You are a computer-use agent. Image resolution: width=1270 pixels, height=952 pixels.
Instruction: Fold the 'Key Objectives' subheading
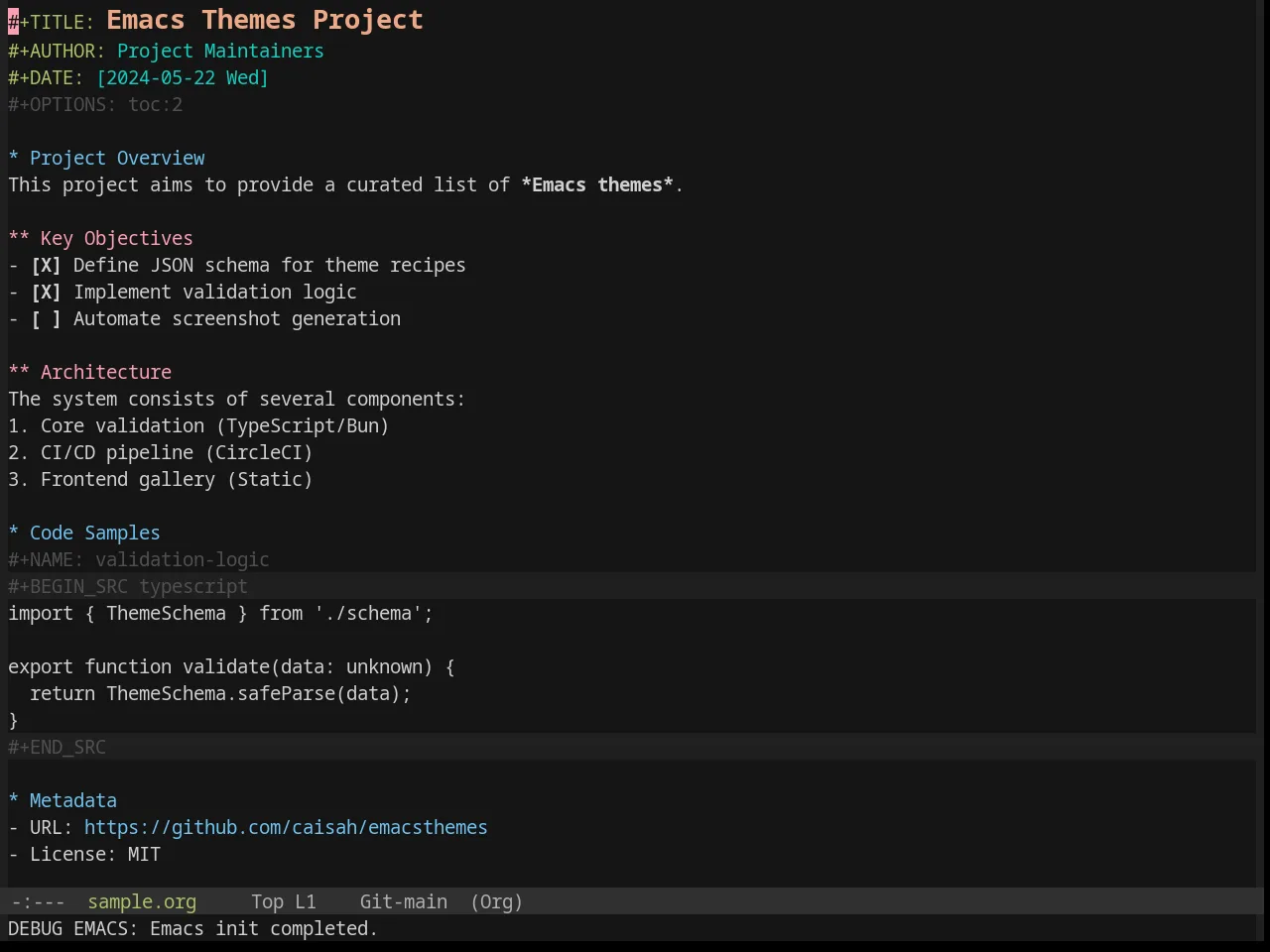(x=100, y=239)
